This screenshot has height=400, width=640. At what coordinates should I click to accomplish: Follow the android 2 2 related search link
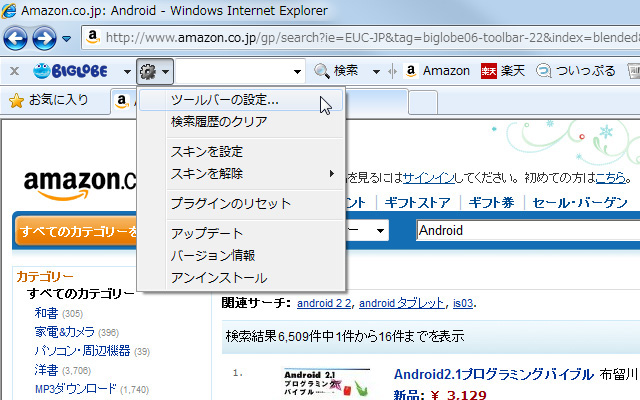324,303
